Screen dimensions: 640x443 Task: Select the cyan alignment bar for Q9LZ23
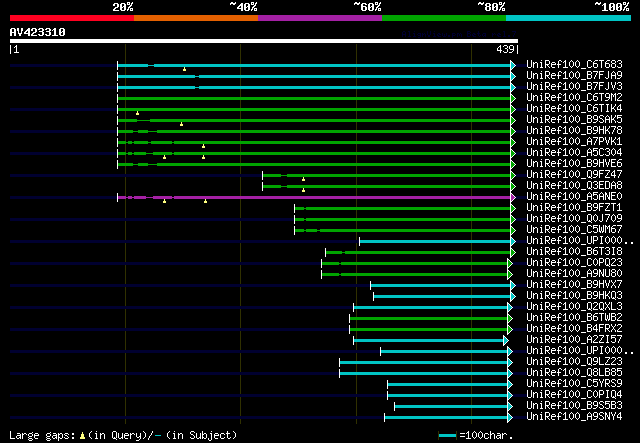click(x=423, y=363)
